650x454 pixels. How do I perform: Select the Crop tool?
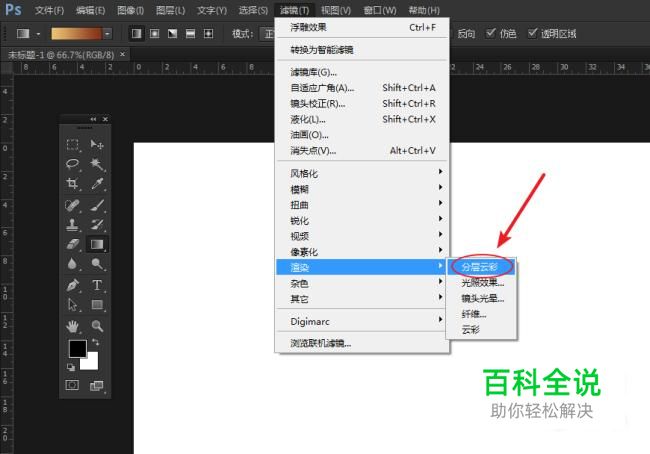click(x=73, y=183)
